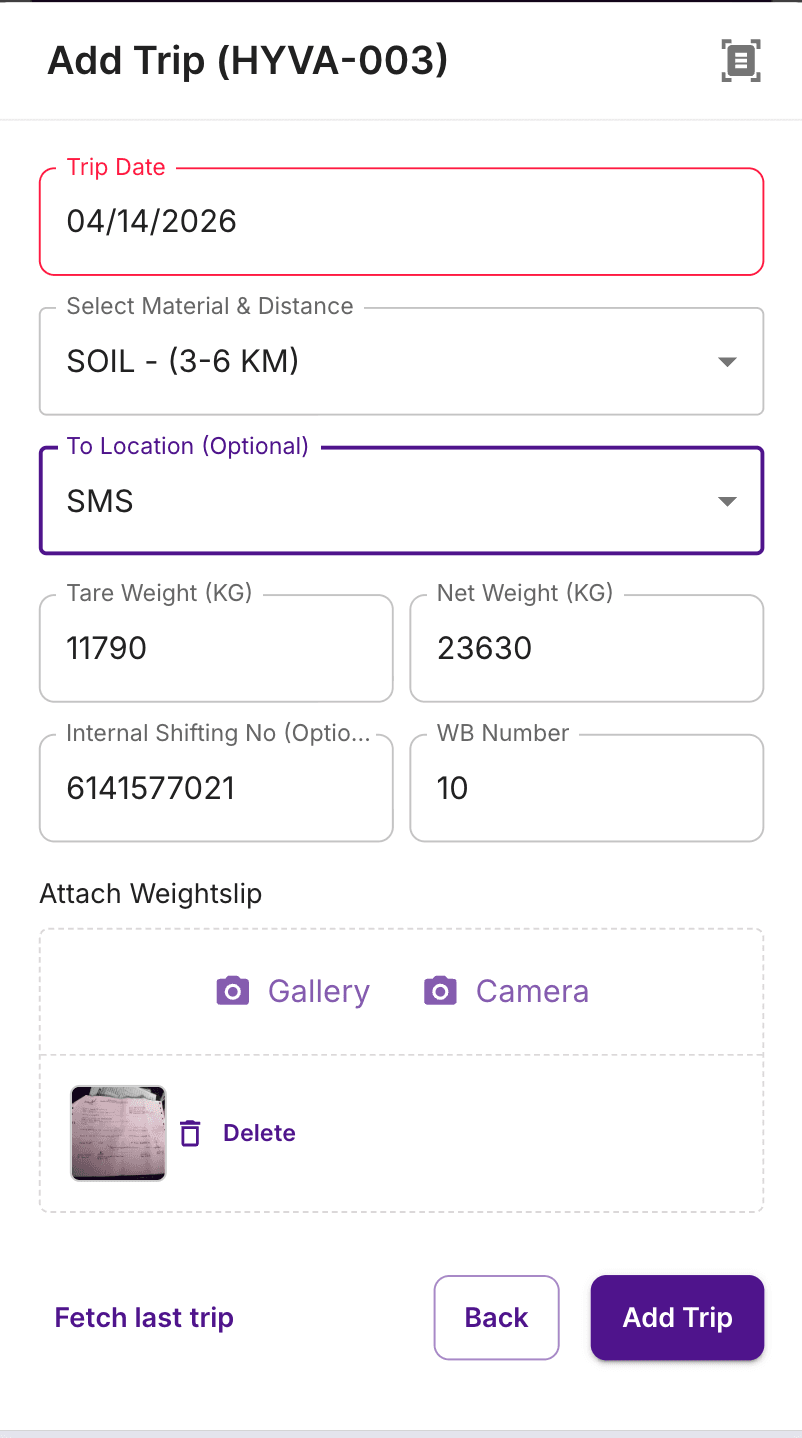
Task: Click the Delete text beside the weightslip
Action: pyautogui.click(x=259, y=1133)
